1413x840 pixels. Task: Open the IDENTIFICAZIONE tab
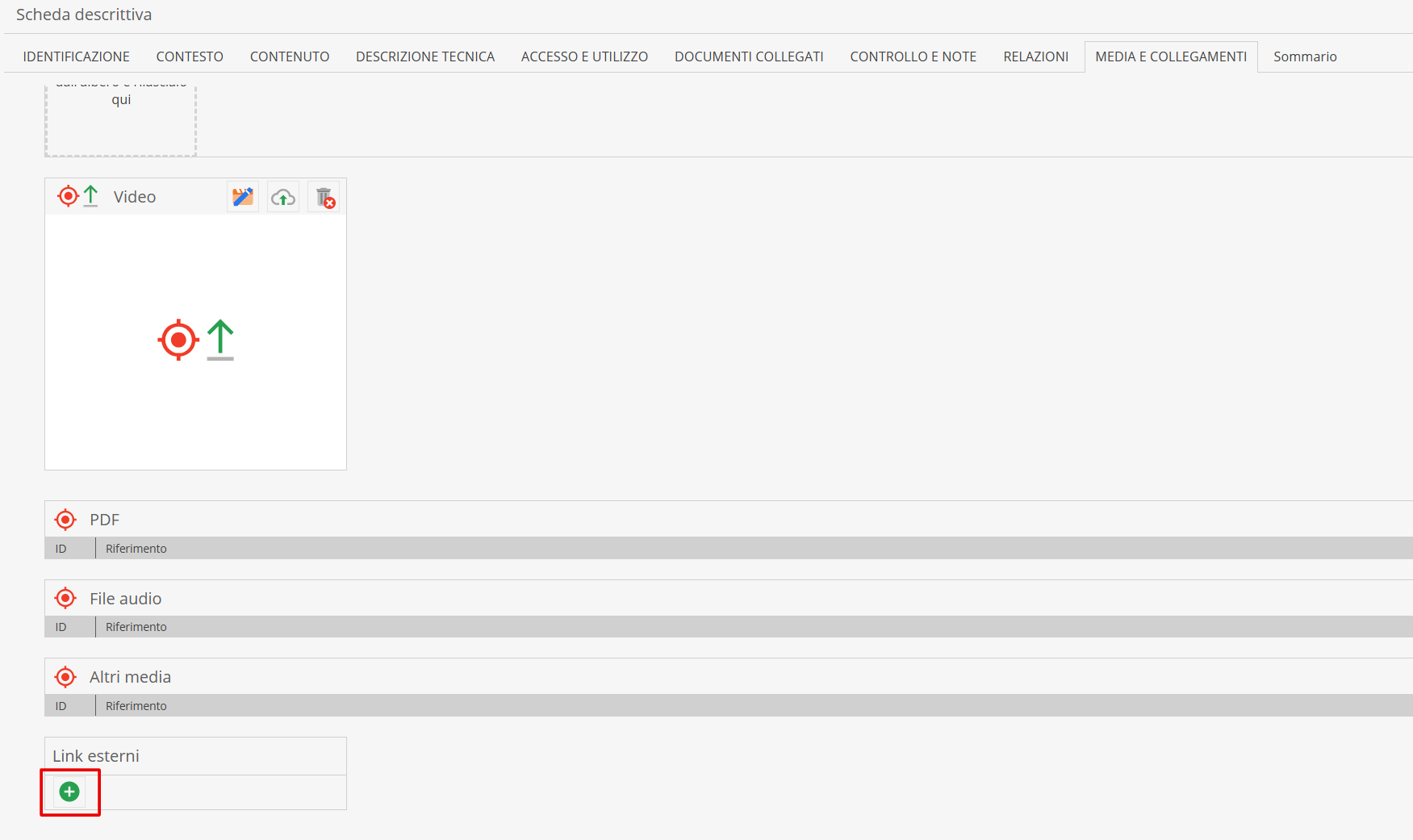click(x=77, y=56)
